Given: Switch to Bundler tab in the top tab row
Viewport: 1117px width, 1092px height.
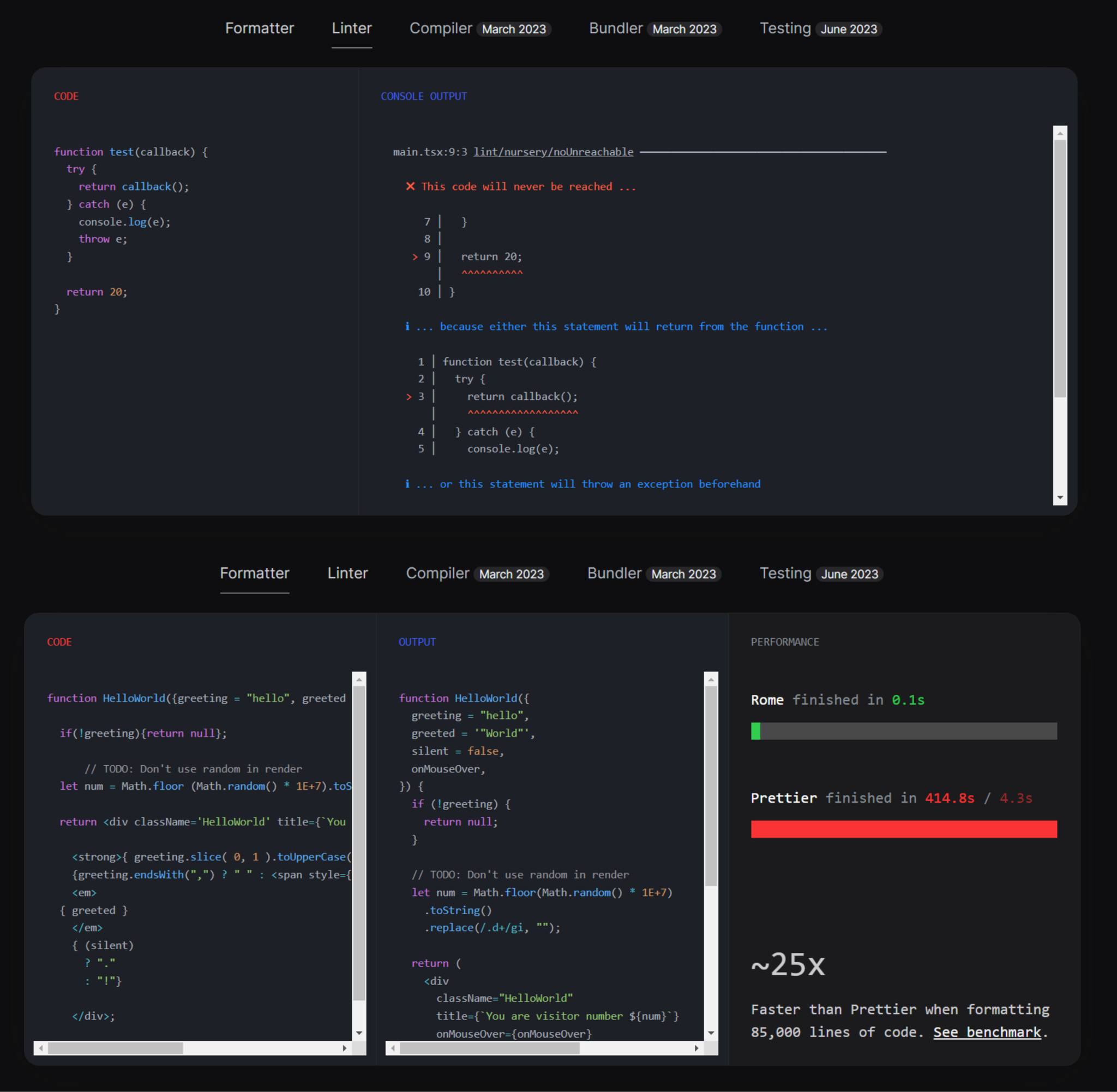Looking at the screenshot, I should tap(655, 28).
